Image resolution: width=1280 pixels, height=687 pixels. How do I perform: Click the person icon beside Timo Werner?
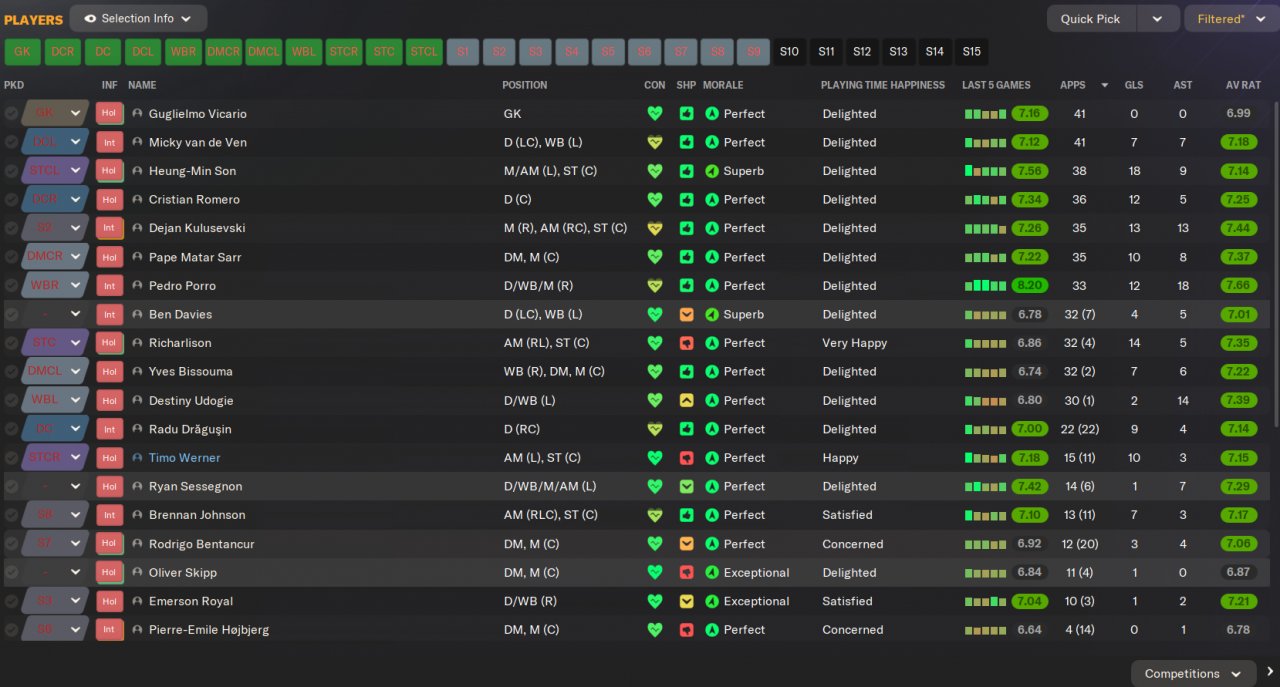pyautogui.click(x=137, y=458)
